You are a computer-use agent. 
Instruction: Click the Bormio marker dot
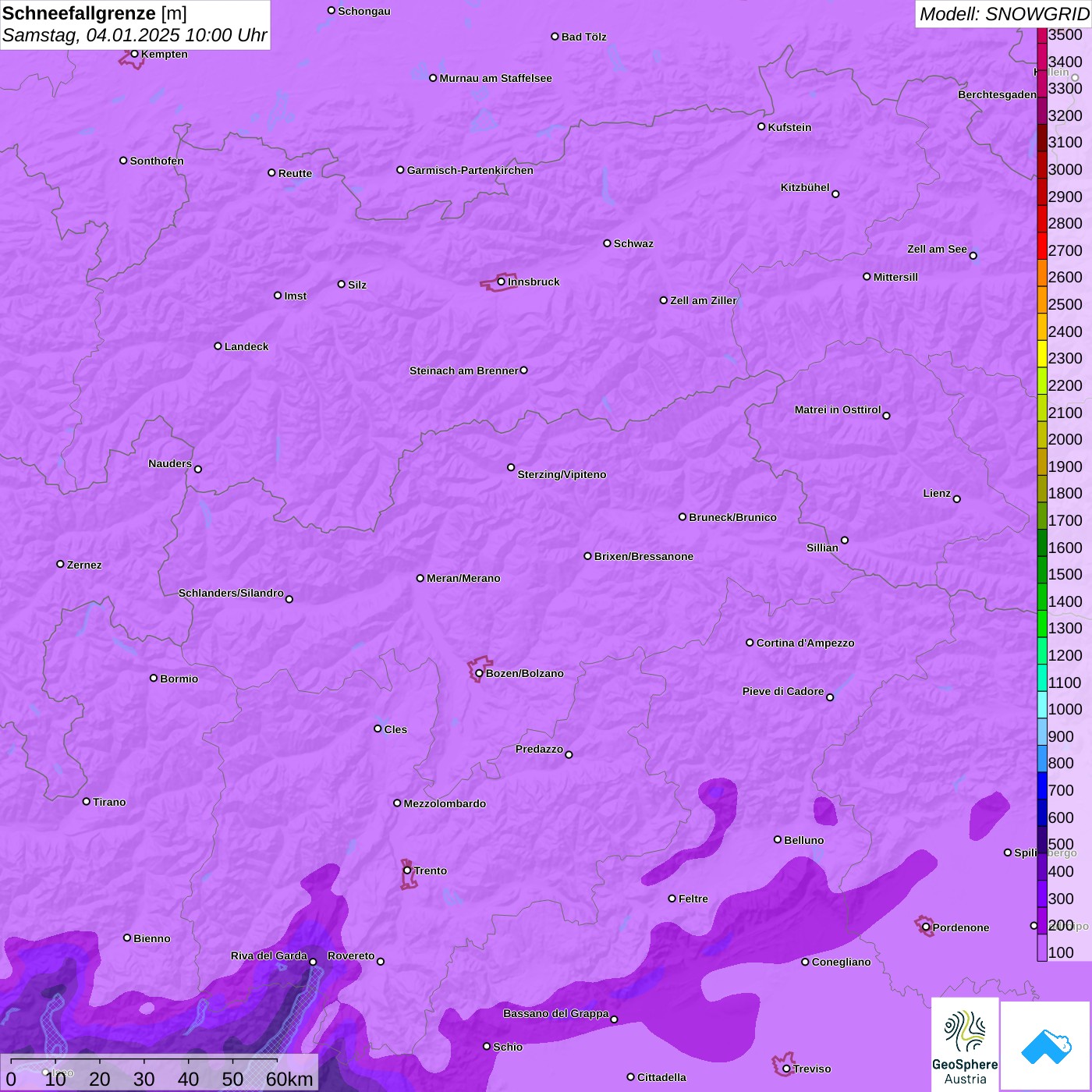[x=154, y=678]
